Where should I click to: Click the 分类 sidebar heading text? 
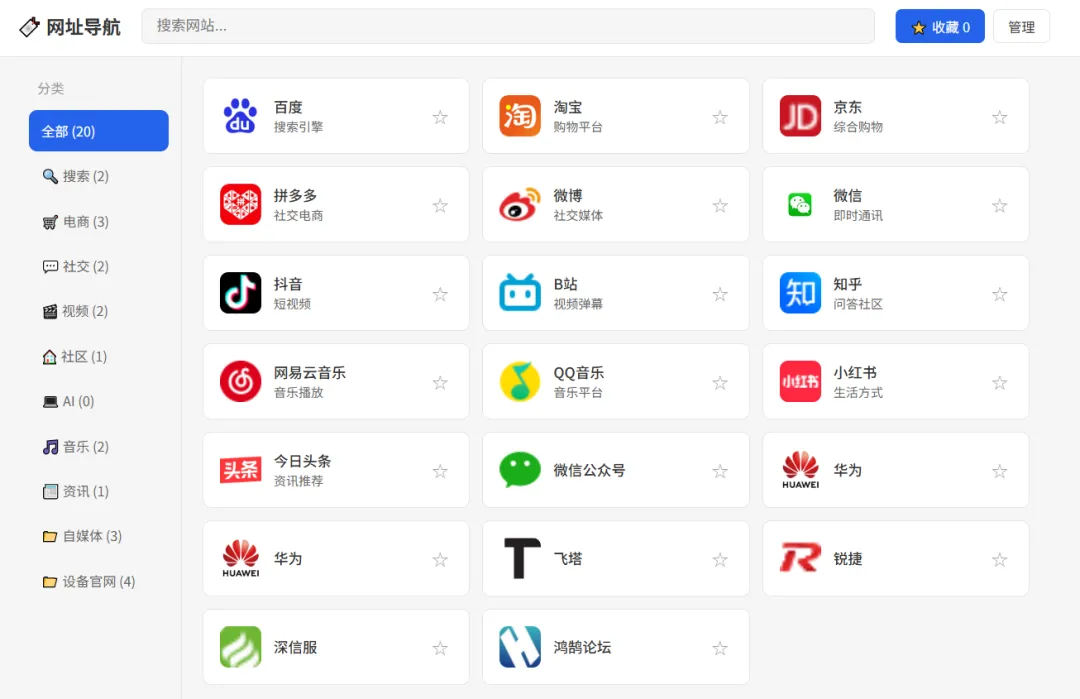pos(51,88)
